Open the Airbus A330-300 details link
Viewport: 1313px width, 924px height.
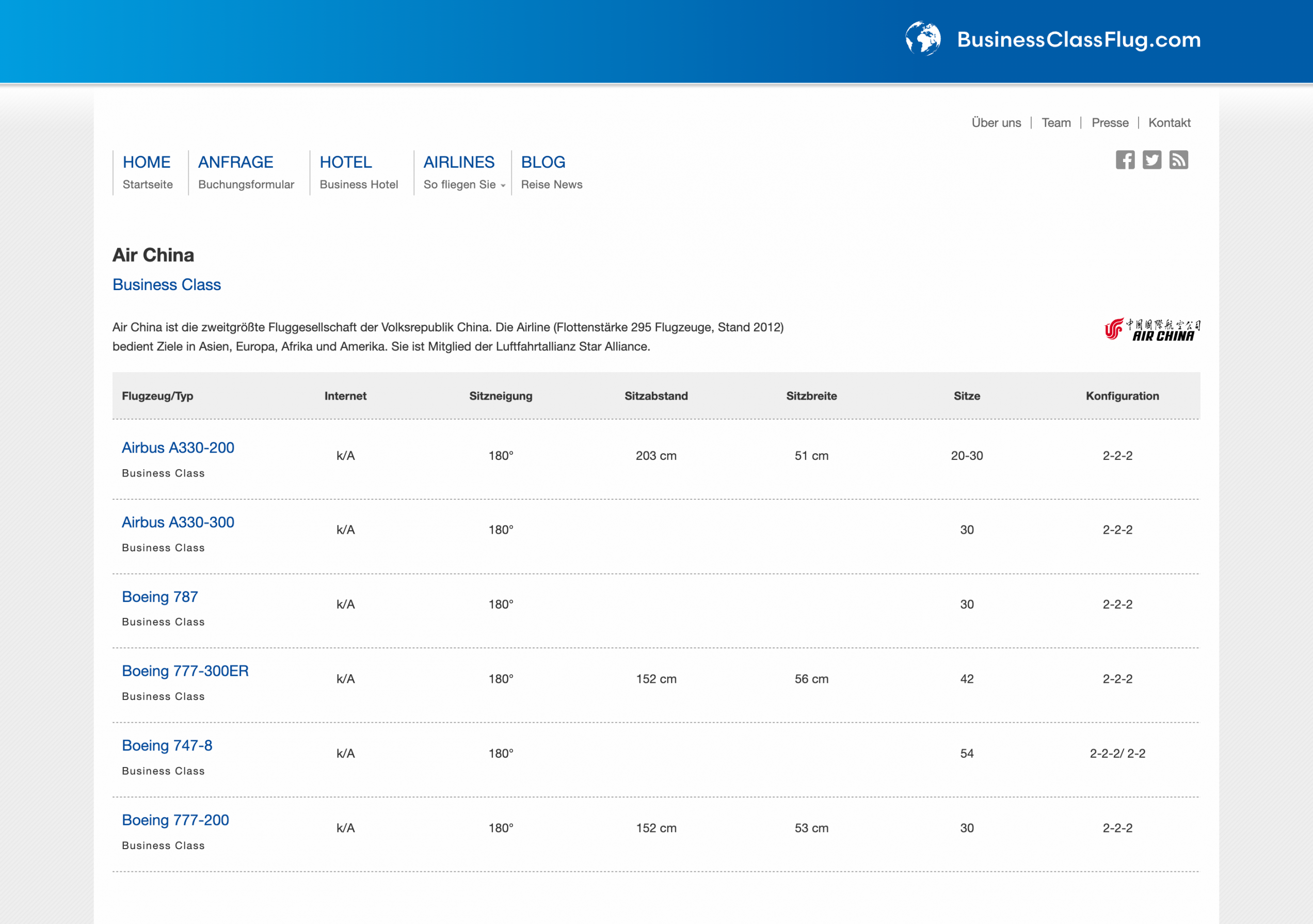click(x=178, y=522)
